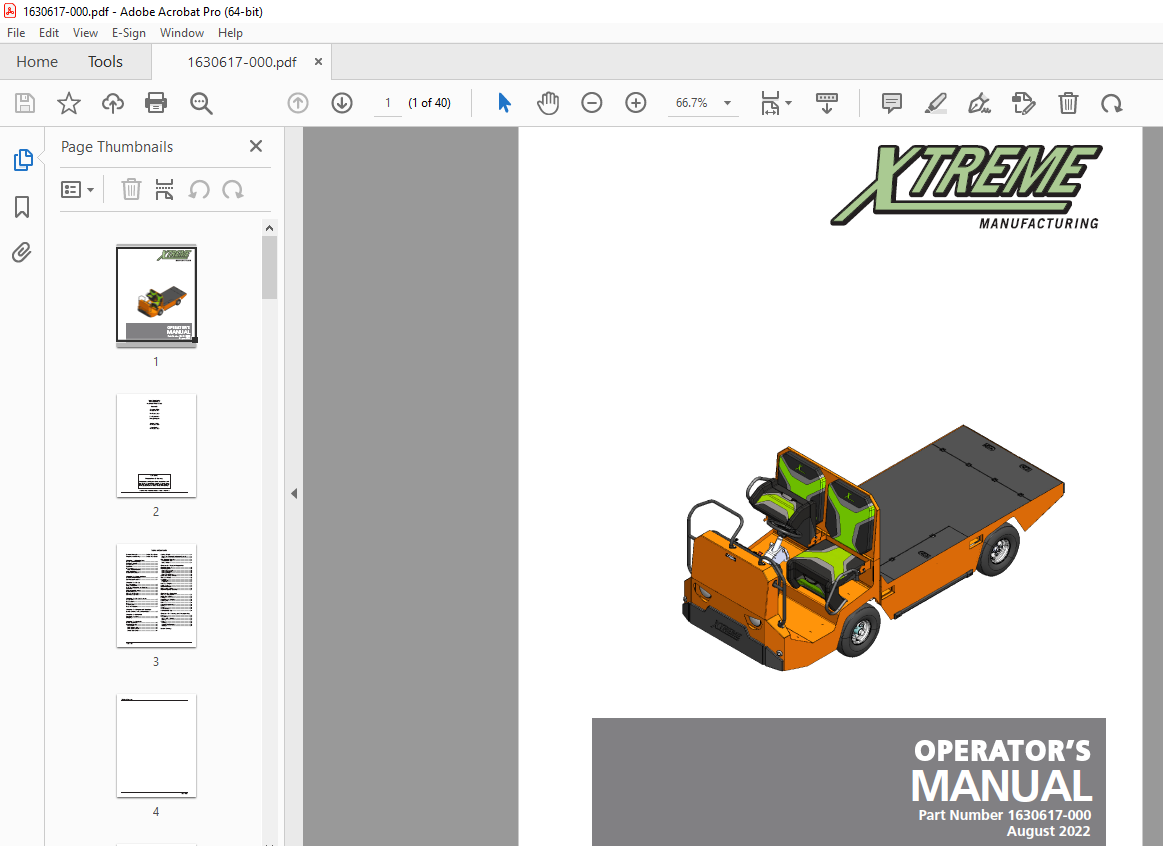Activate the Hand pan tool
Screen dimensions: 1163x846
[x=548, y=103]
